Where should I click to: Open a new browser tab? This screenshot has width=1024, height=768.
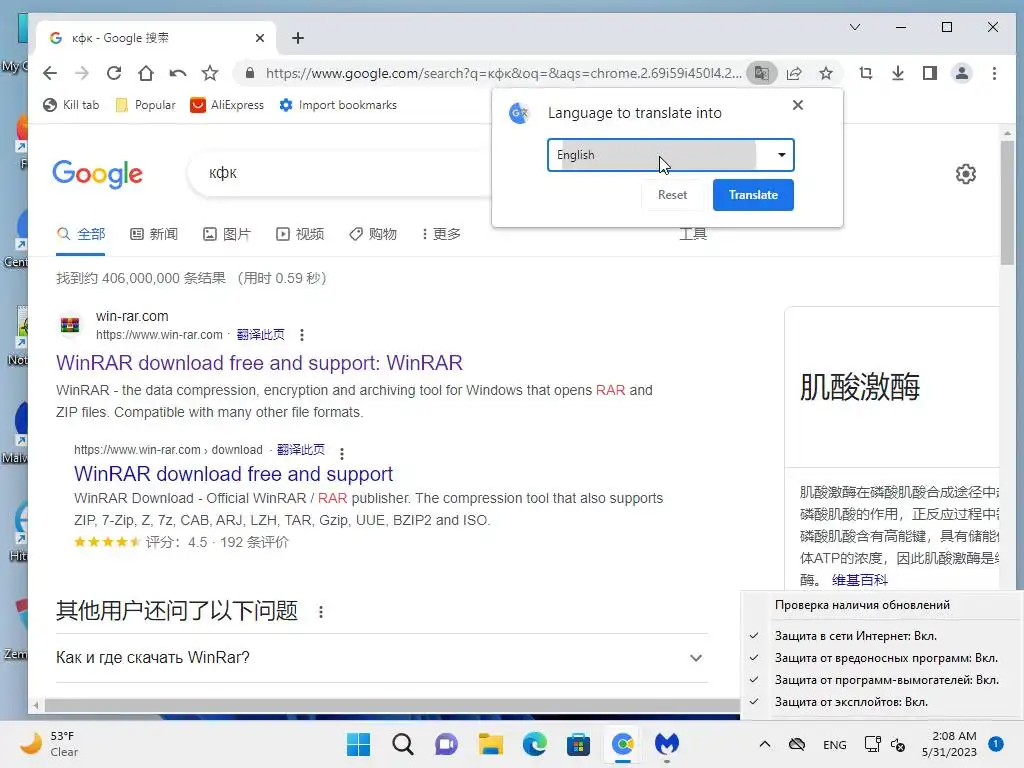298,38
